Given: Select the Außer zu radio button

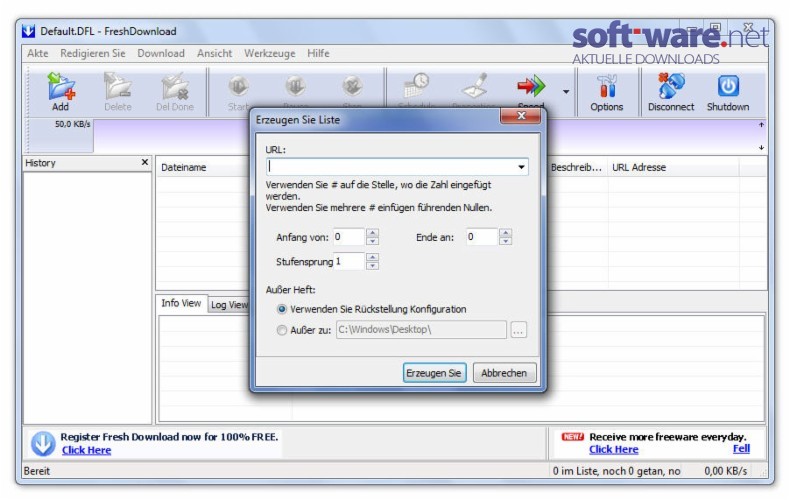Looking at the screenshot, I should (282, 330).
